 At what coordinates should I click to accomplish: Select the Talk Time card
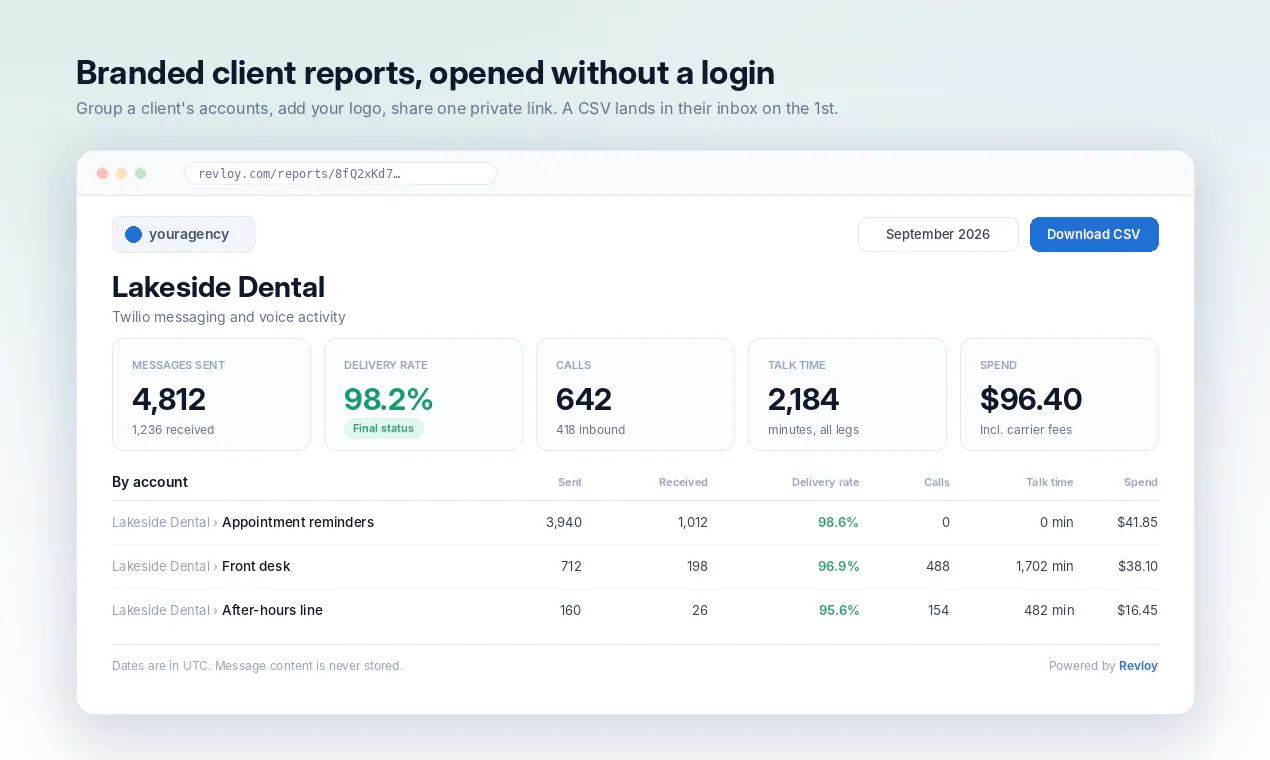tap(847, 394)
